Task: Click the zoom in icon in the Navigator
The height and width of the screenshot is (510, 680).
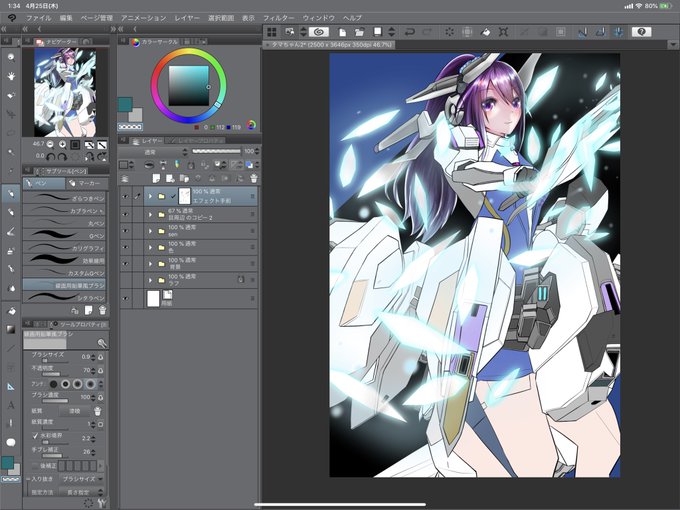Action: (62, 144)
